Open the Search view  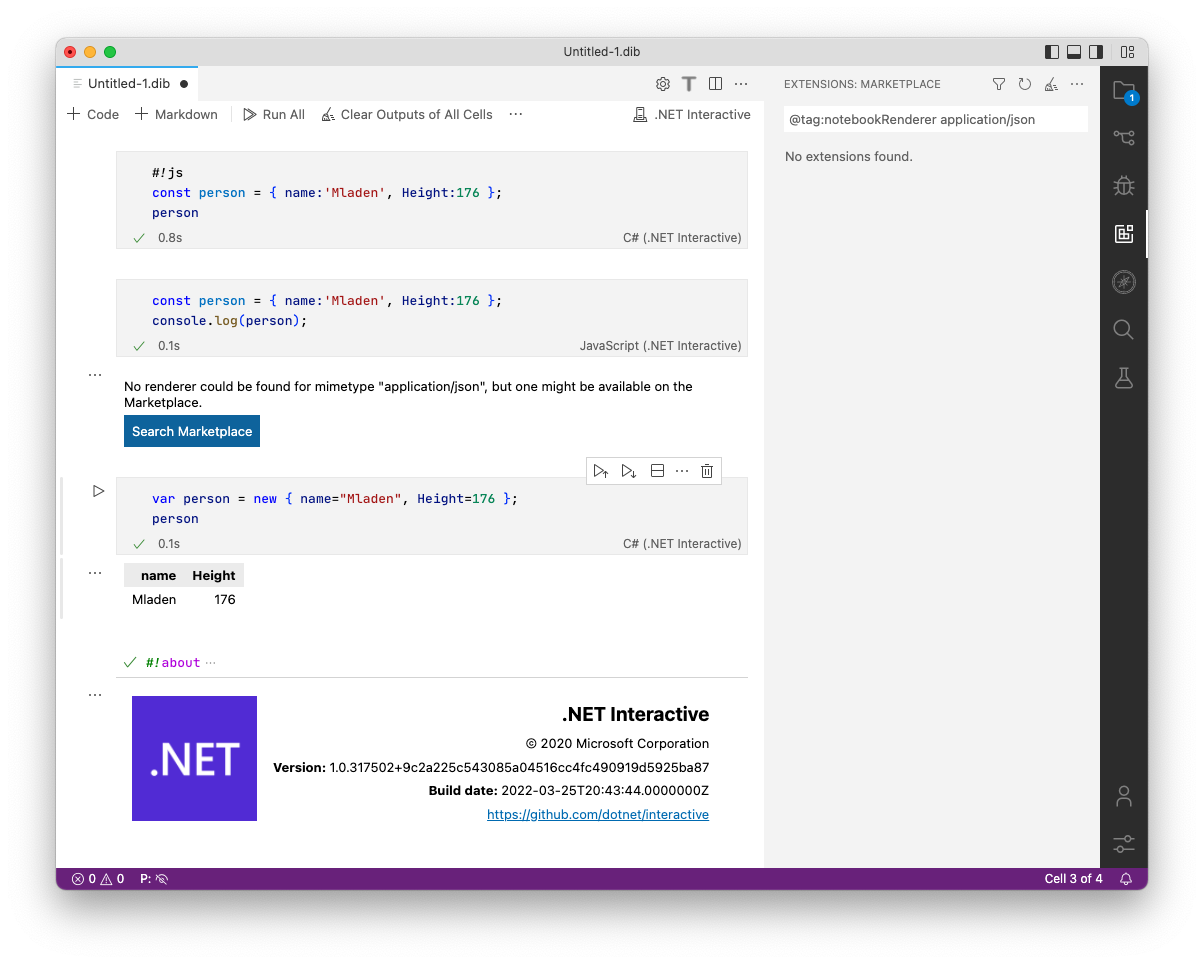[x=1124, y=330]
